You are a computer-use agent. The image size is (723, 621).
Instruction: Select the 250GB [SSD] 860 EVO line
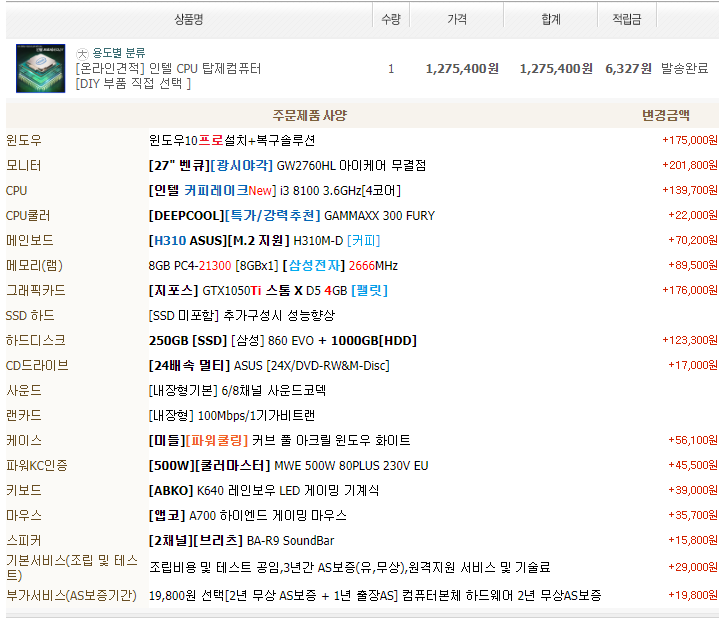pyautogui.click(x=283, y=341)
